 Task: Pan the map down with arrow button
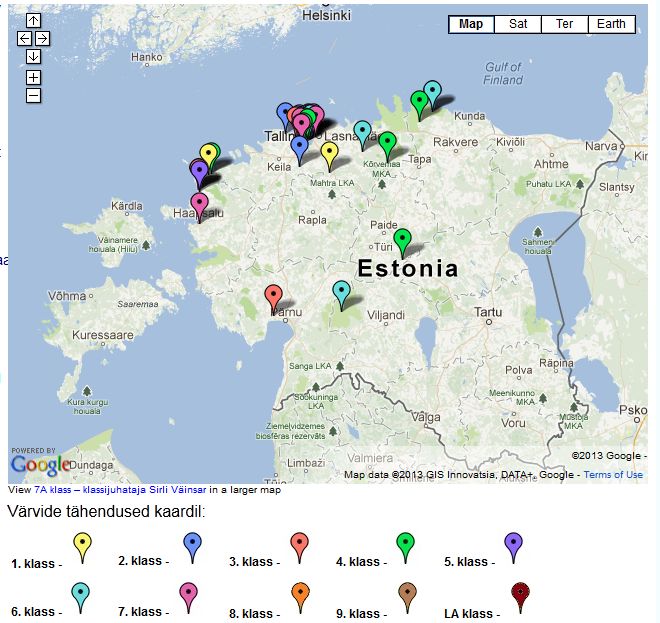33,57
